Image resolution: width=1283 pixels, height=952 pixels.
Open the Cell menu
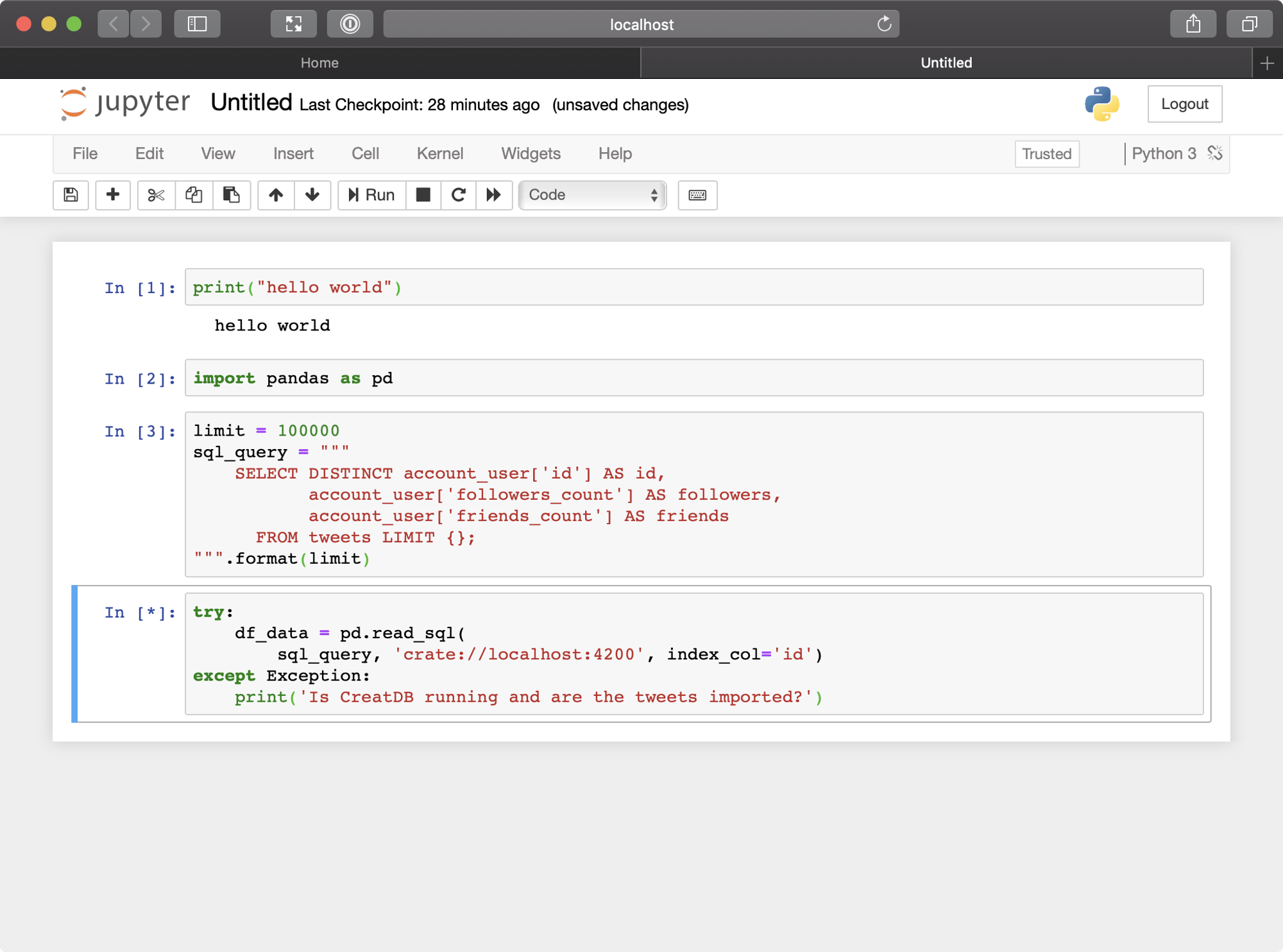[365, 154]
